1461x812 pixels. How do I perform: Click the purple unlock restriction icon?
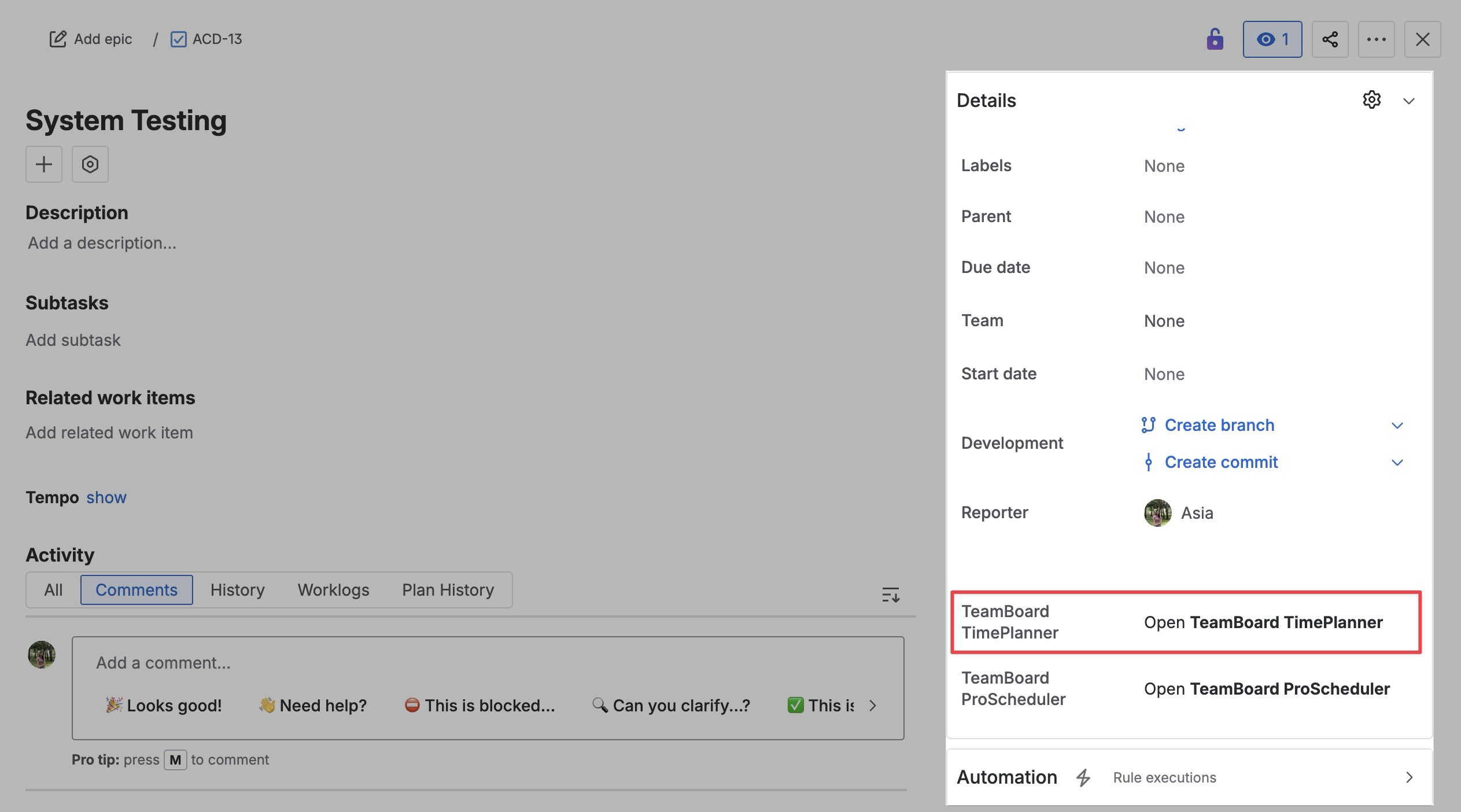(1215, 39)
